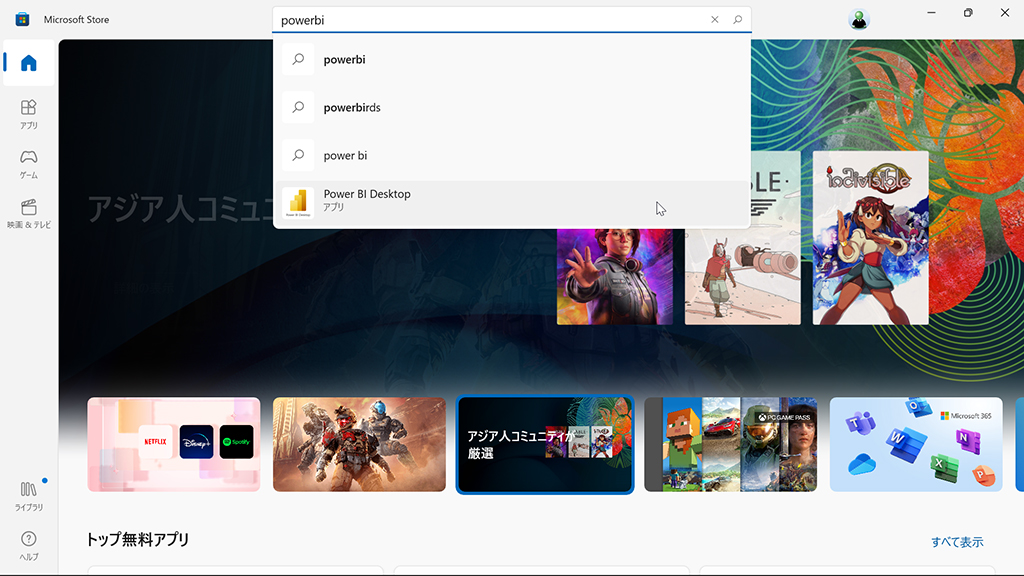1024x576 pixels.
Task: Click the すべて表示 link
Action: [957, 541]
